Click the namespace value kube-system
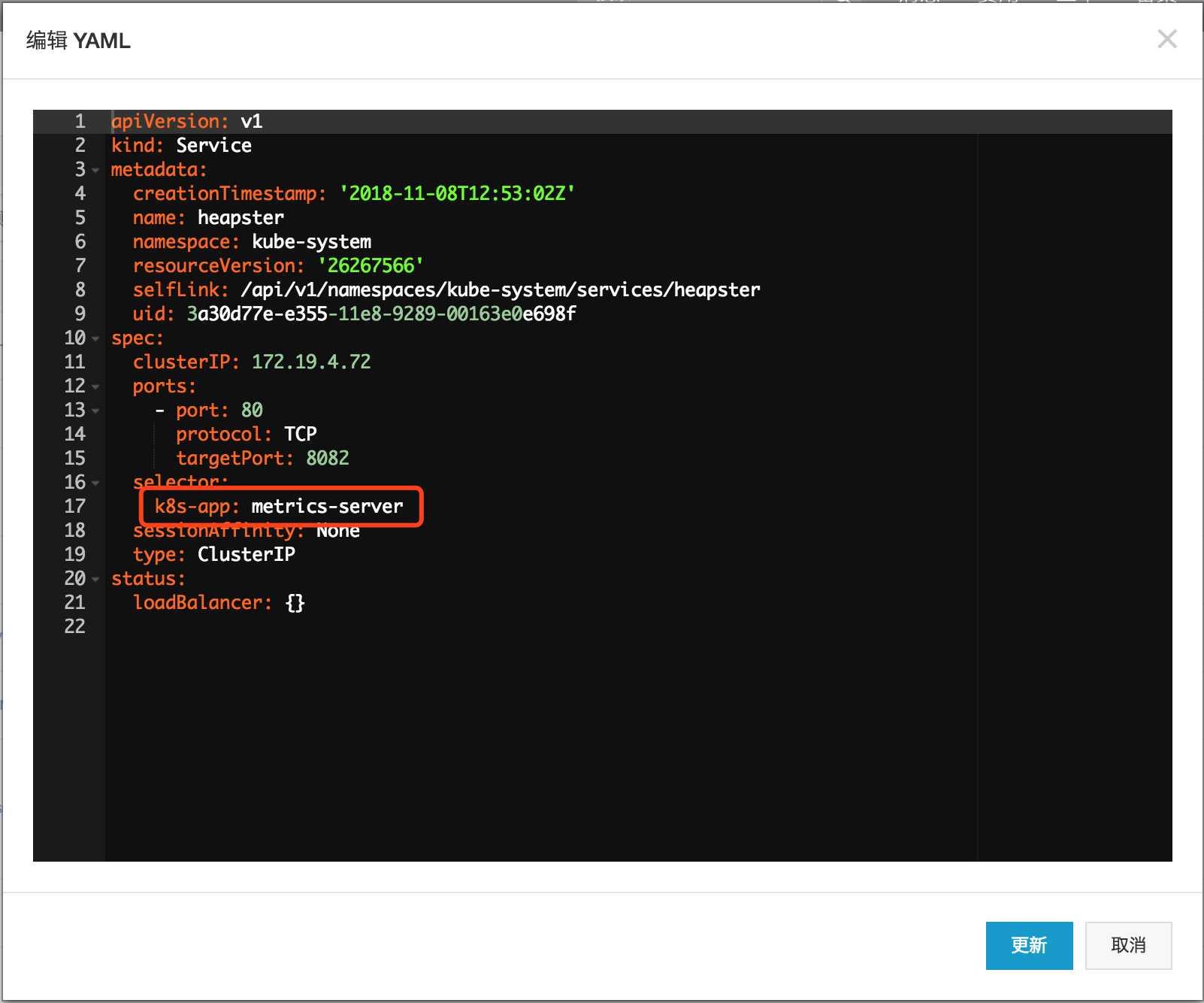The height and width of the screenshot is (1003, 1204). click(x=311, y=241)
